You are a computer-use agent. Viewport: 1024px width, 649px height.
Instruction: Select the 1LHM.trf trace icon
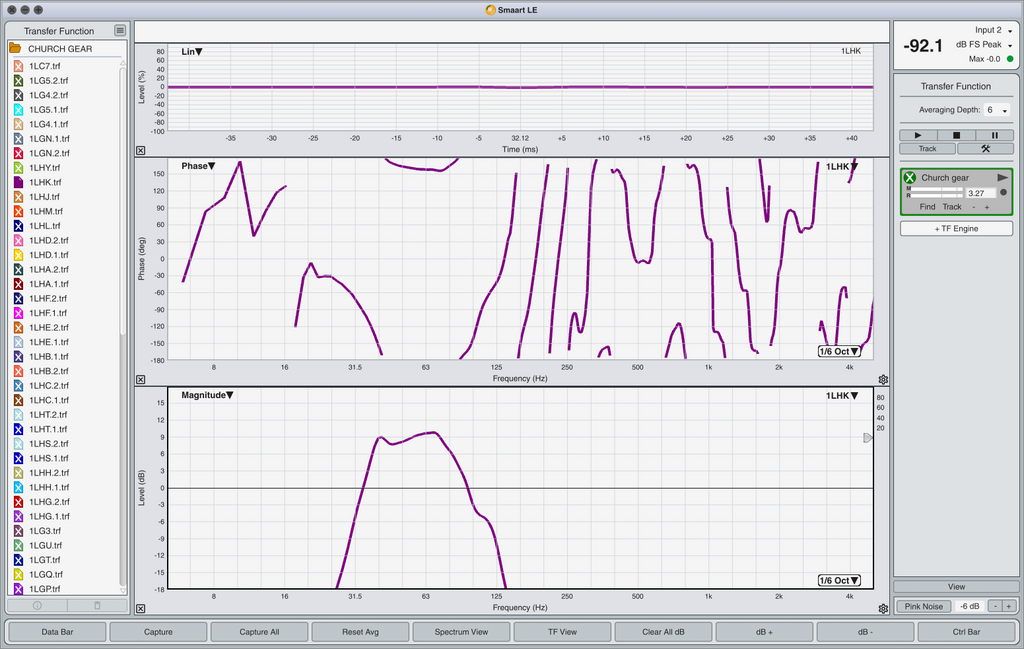(18, 211)
